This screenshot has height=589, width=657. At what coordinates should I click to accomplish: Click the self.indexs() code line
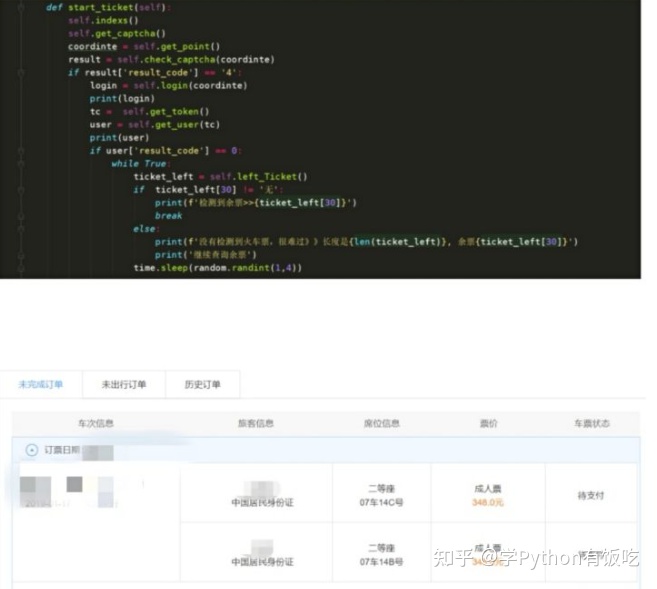pos(103,21)
